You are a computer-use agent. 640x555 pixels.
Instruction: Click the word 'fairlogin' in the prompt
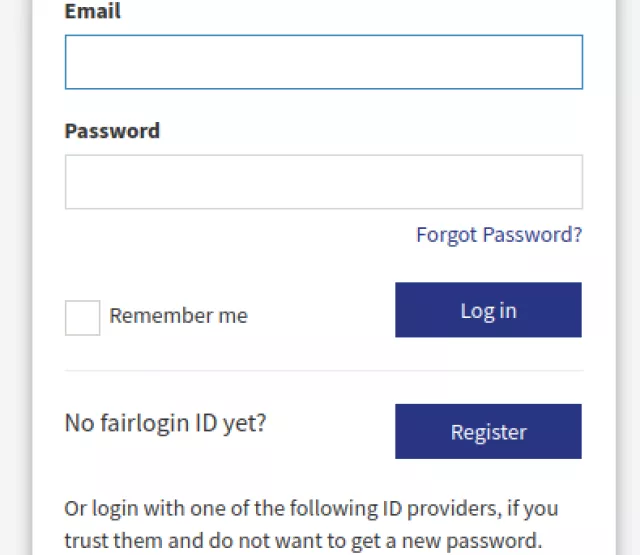point(142,423)
